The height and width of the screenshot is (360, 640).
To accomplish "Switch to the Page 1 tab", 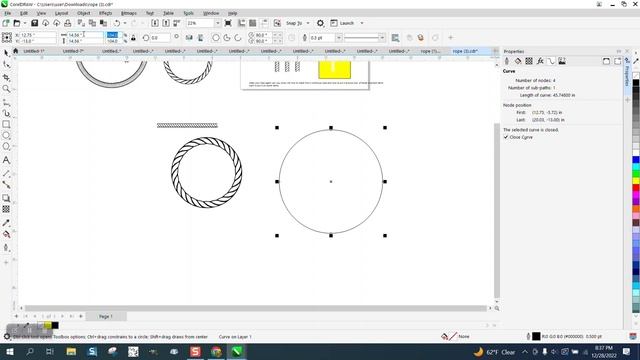I will [105, 316].
